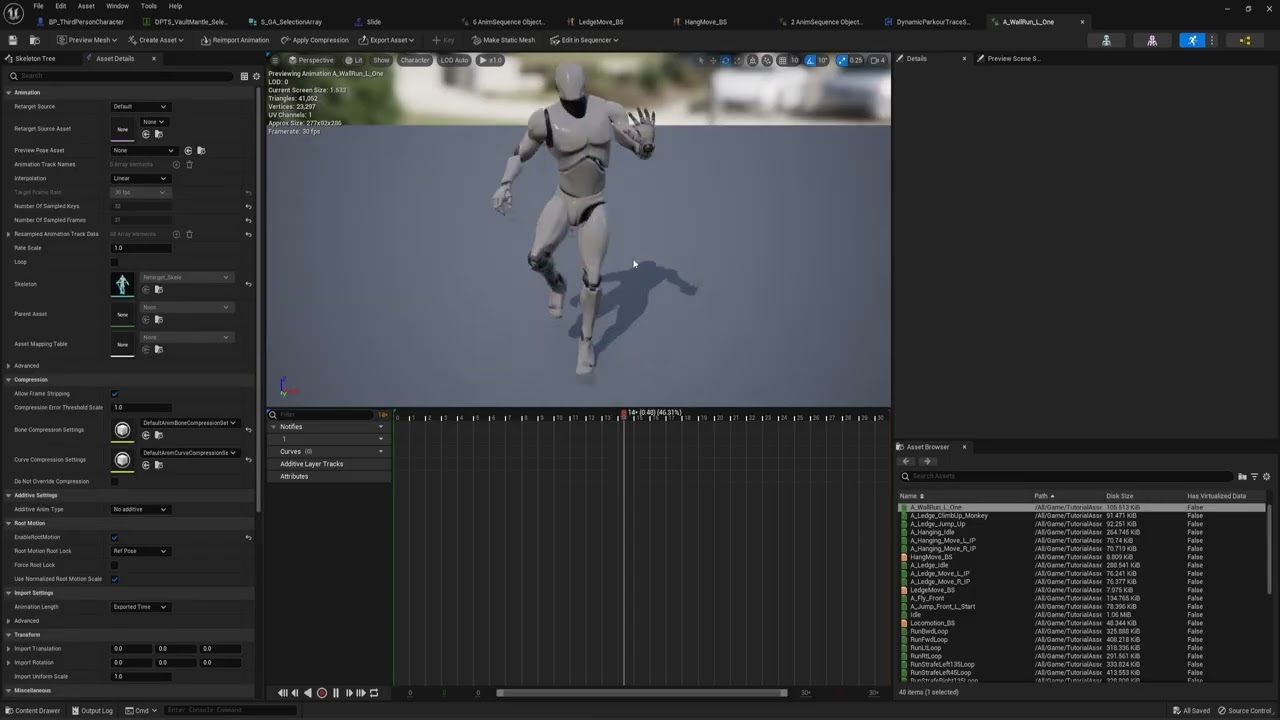Toggle the viewport grid snapping icon
Image resolution: width=1280 pixels, height=720 pixels.
pos(781,60)
